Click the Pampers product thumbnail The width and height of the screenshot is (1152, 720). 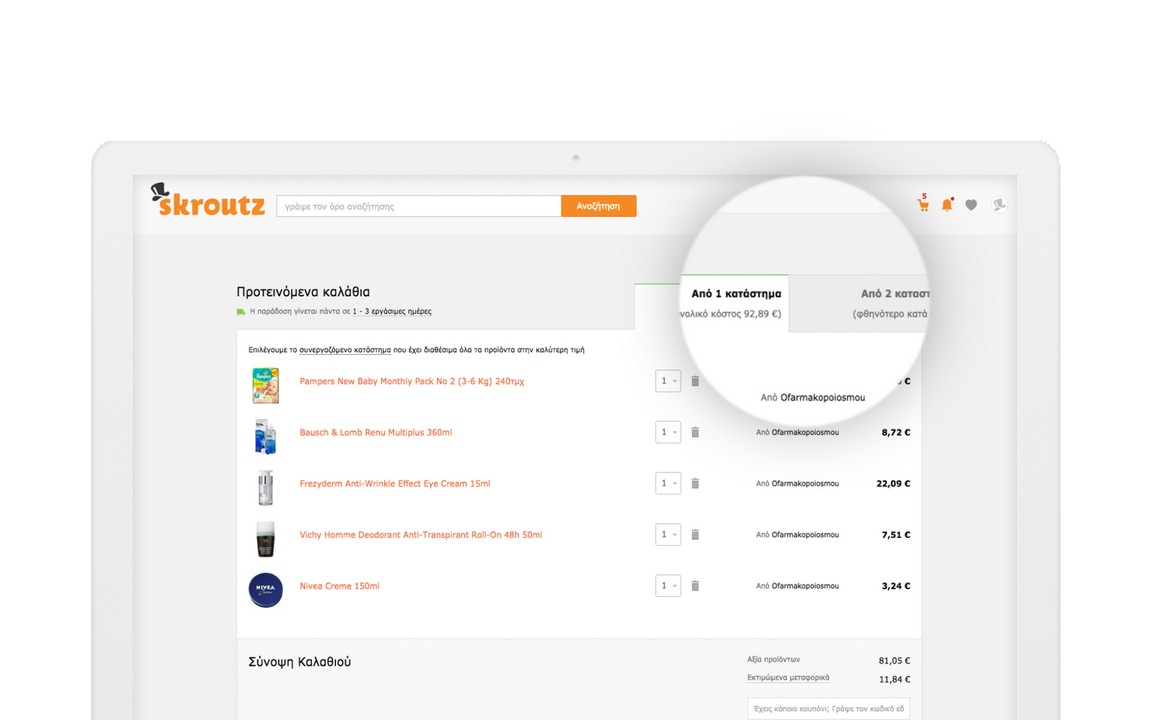pyautogui.click(x=265, y=385)
